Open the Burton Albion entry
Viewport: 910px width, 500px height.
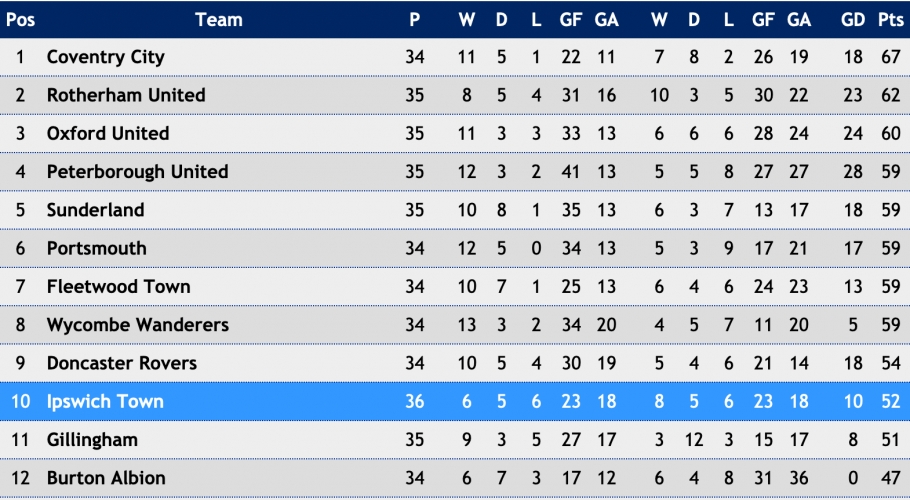point(106,478)
